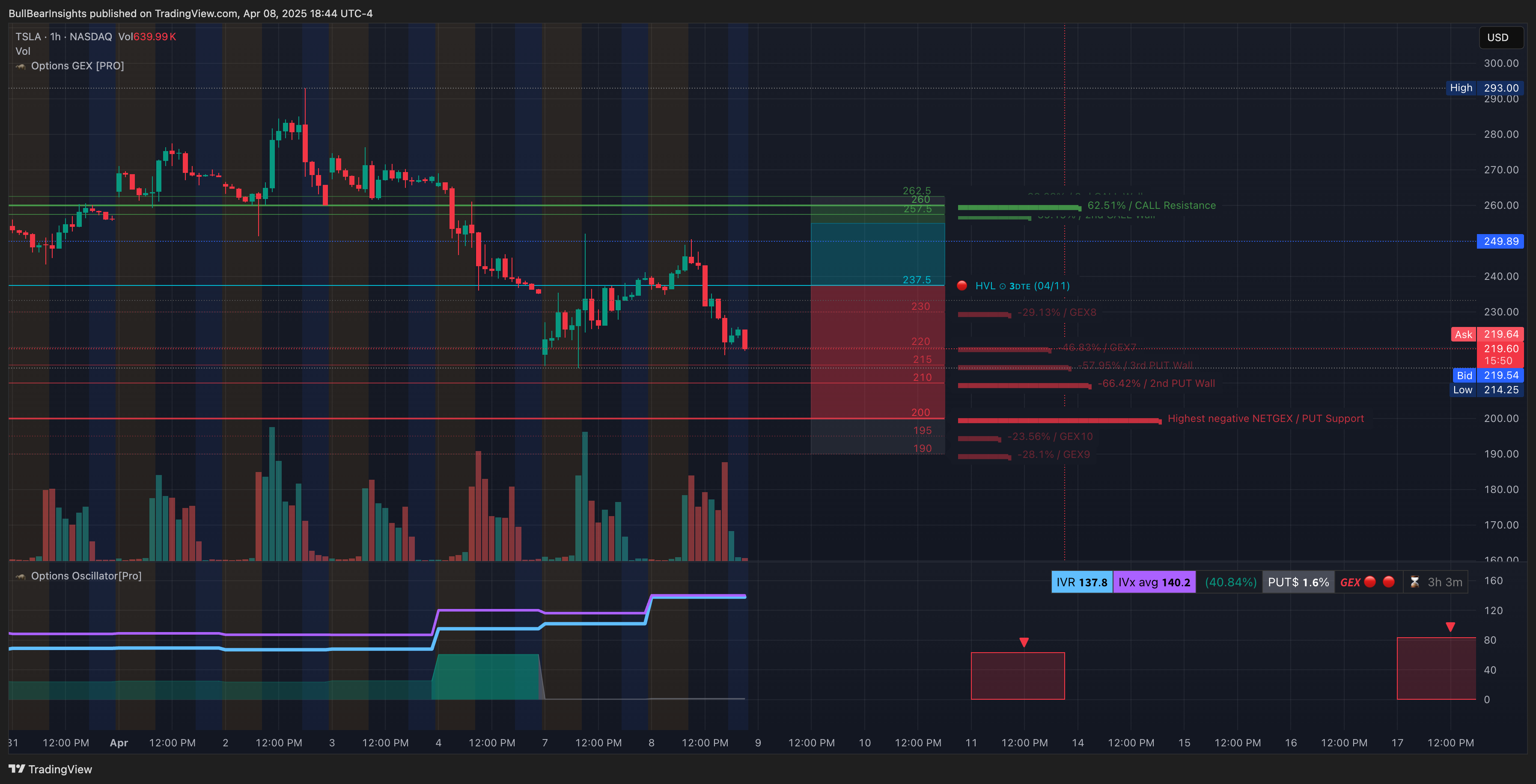Select the blue 249.89 price label
The width and height of the screenshot is (1536, 784).
[x=1500, y=241]
